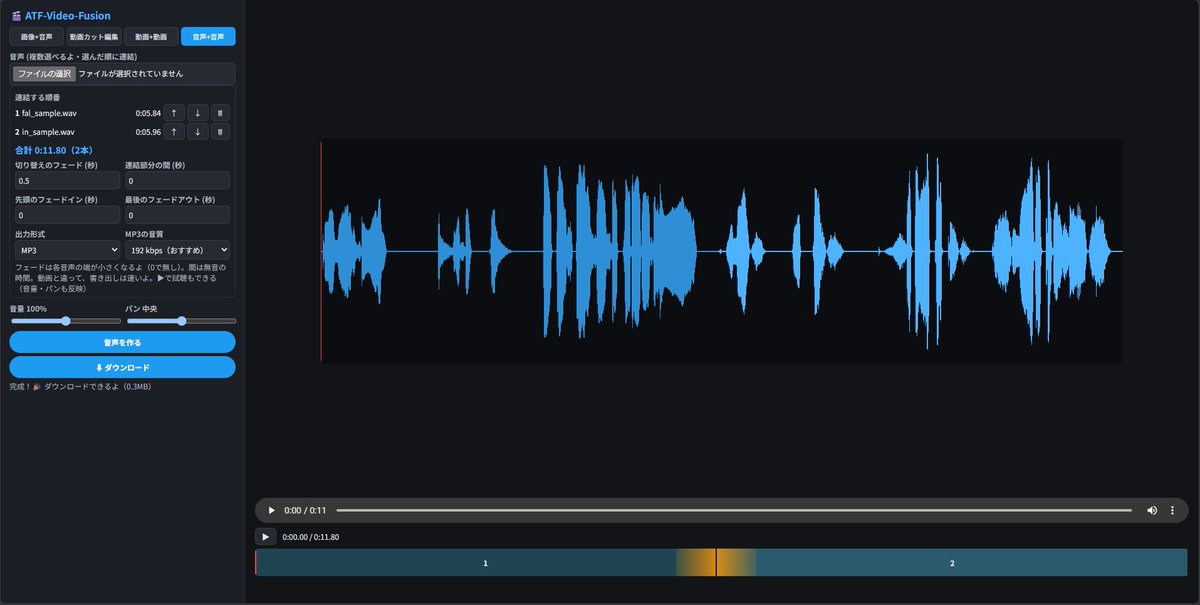Click the 0:05.84 duration value
The width and height of the screenshot is (1200, 605).
pos(148,114)
